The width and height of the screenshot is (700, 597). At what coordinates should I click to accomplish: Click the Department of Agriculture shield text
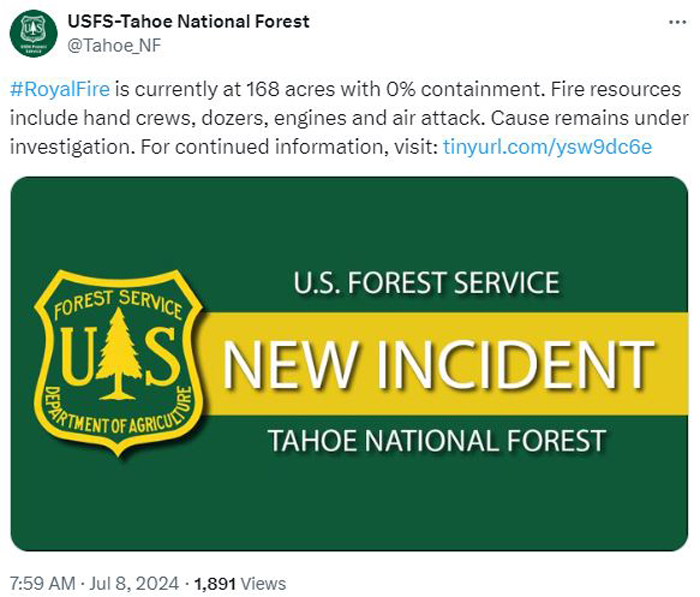click(118, 413)
